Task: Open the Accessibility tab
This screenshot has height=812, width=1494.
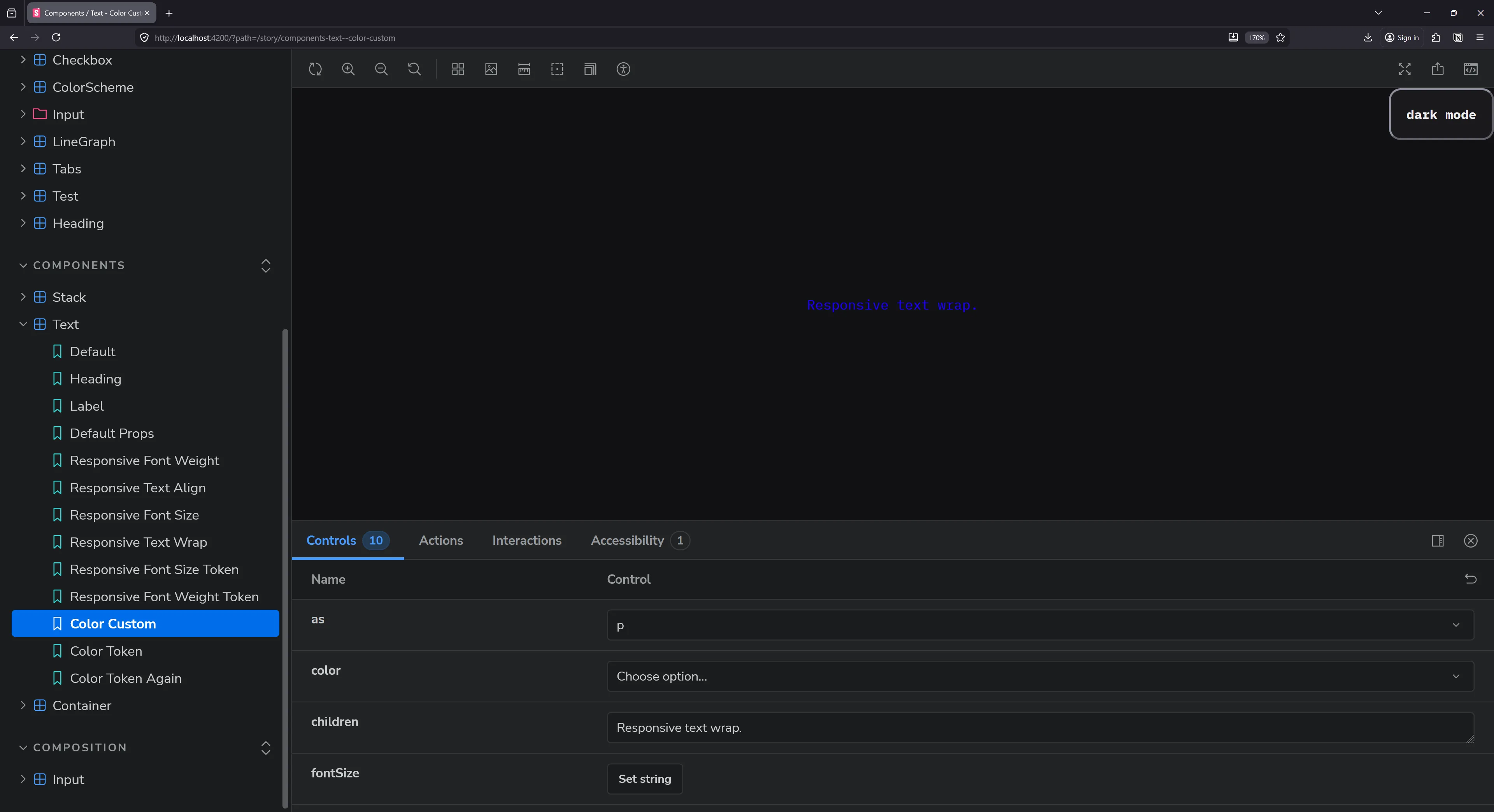Action: point(627,541)
